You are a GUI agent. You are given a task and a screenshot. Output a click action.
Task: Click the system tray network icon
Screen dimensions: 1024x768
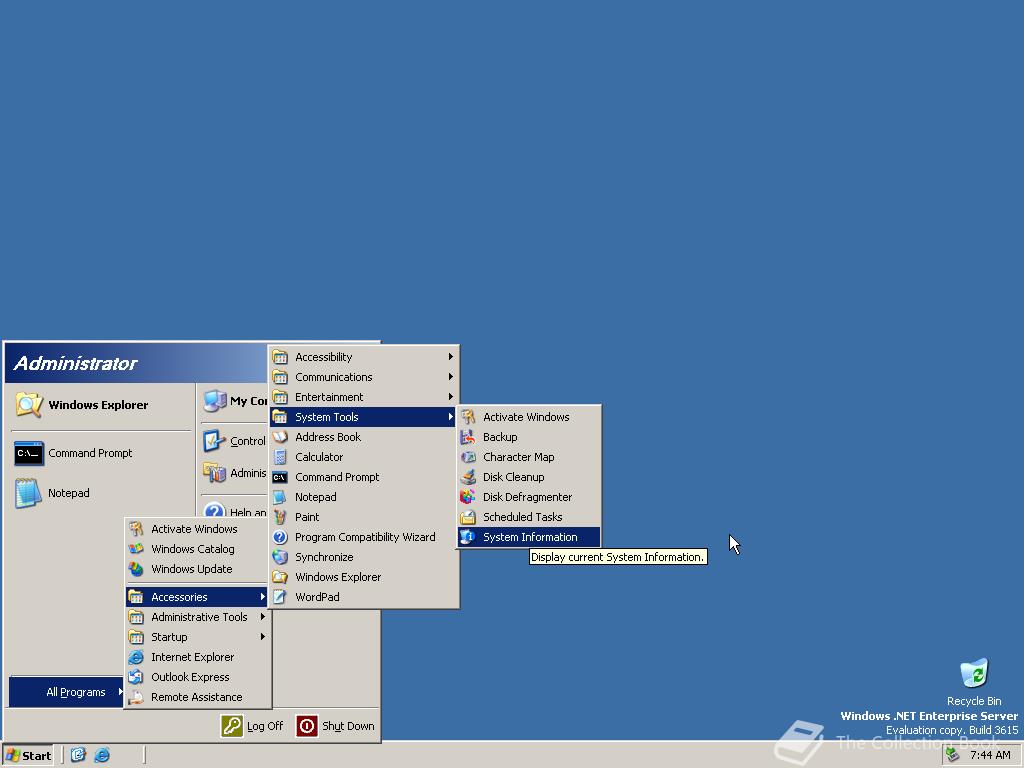(953, 755)
